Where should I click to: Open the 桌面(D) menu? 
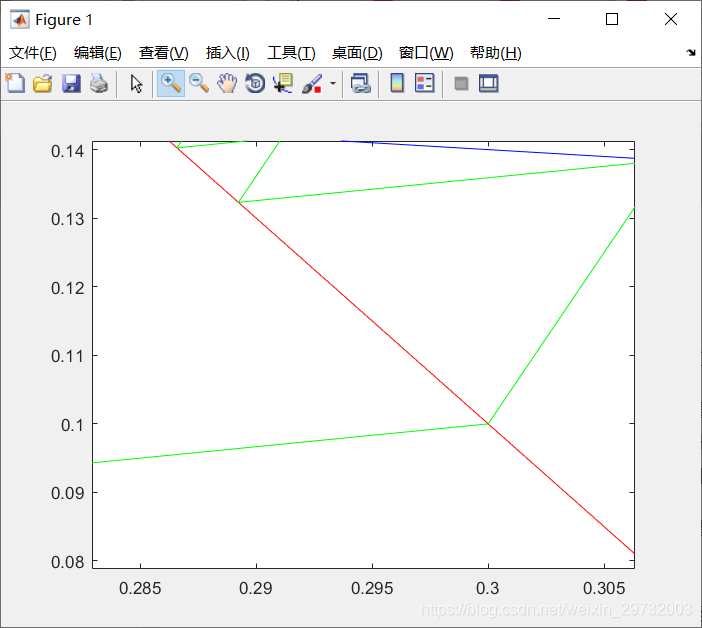point(357,53)
